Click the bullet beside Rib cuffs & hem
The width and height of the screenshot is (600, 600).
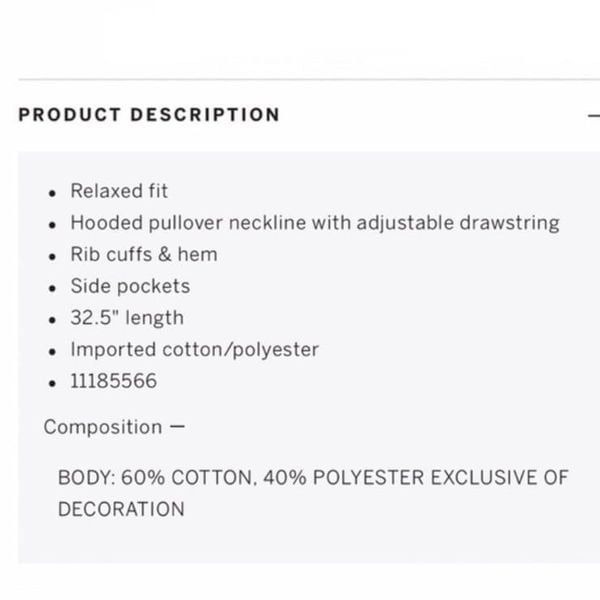click(52, 257)
